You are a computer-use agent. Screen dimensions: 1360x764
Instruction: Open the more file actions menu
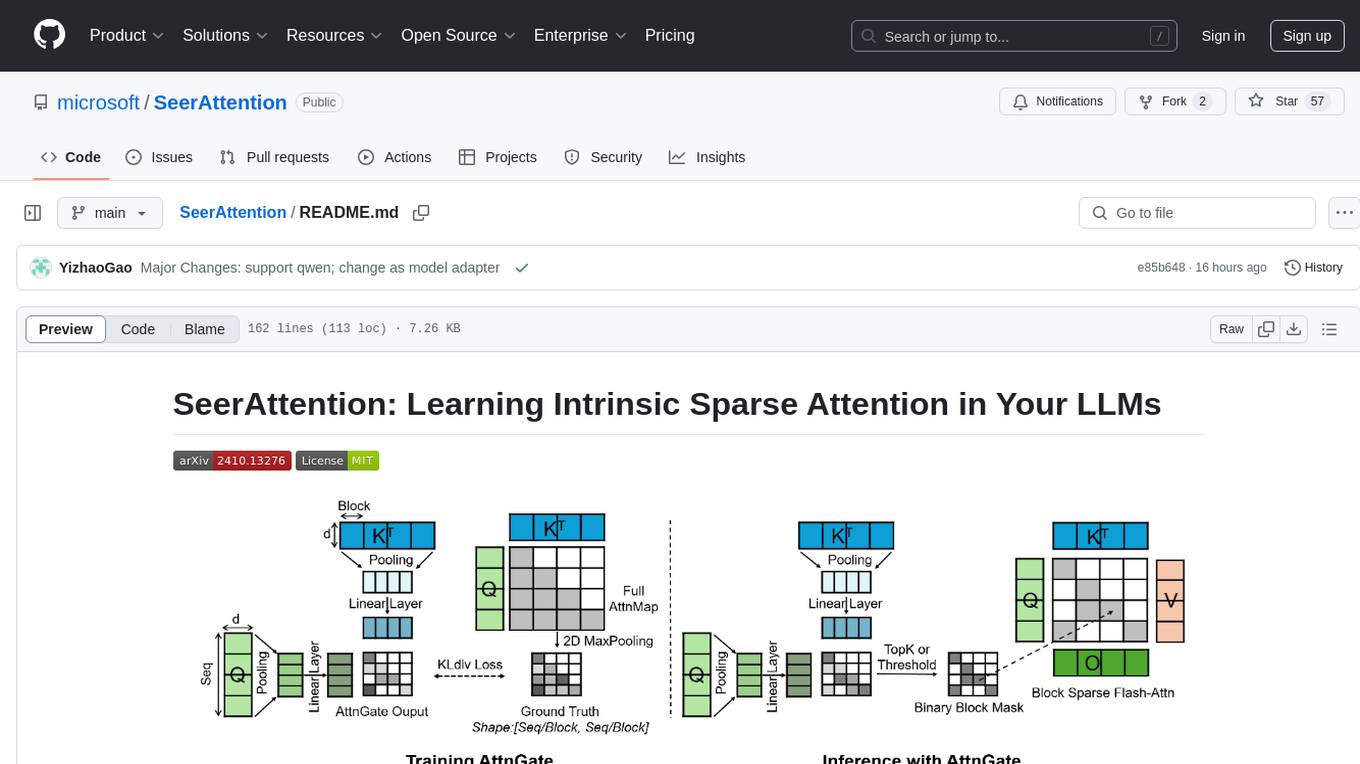pos(1344,213)
